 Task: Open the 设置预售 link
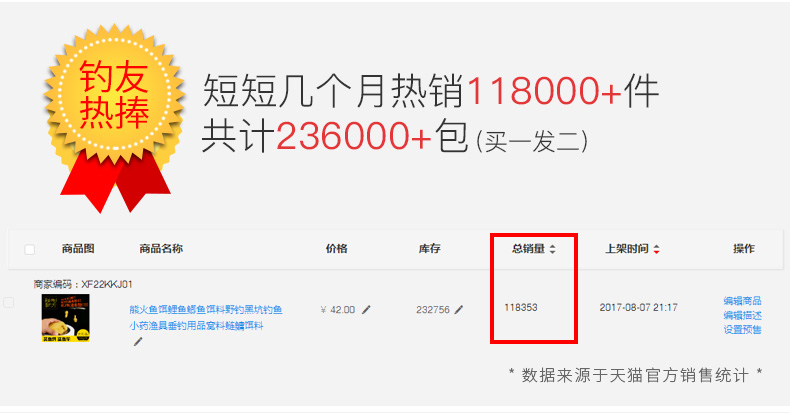[742, 329]
